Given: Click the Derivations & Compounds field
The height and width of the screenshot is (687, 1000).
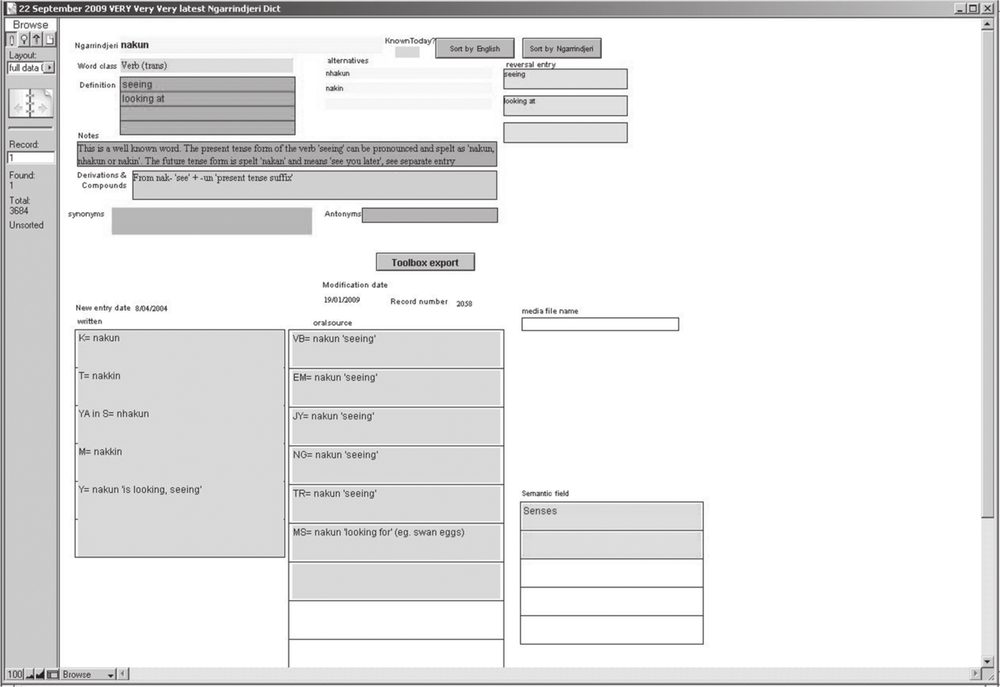Looking at the screenshot, I should [314, 185].
